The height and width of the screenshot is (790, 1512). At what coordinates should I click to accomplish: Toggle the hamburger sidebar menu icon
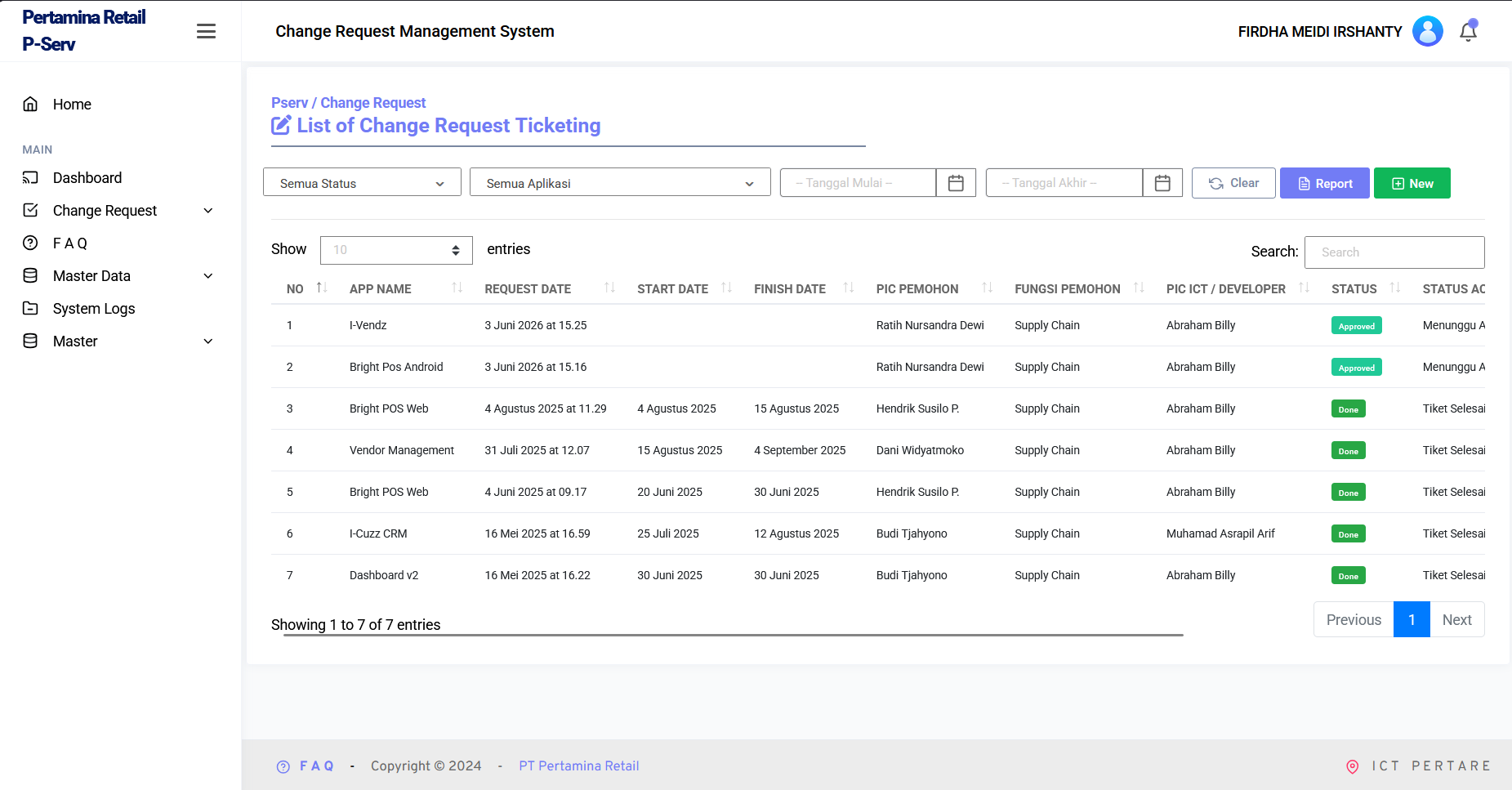click(x=206, y=31)
